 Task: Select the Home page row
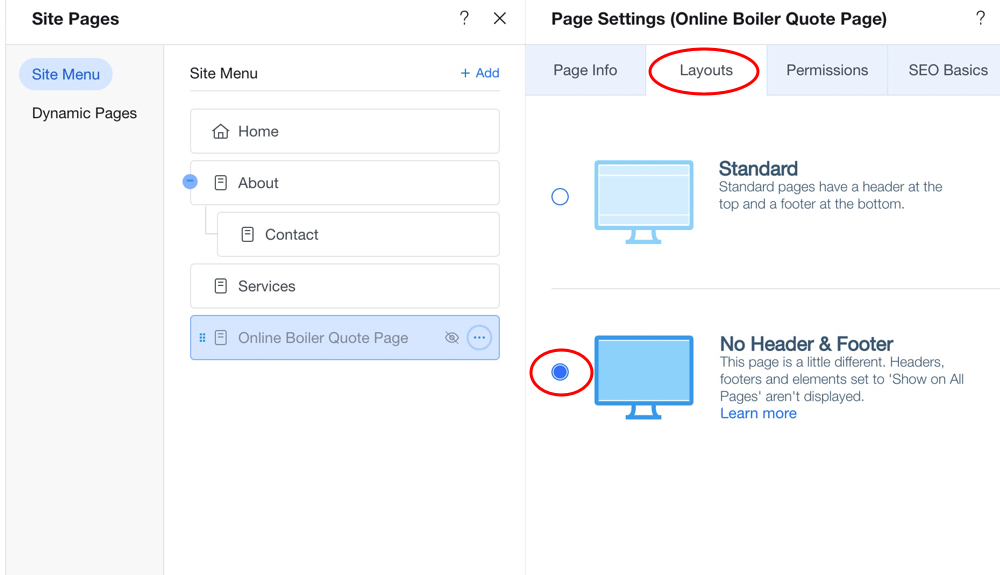coord(344,131)
